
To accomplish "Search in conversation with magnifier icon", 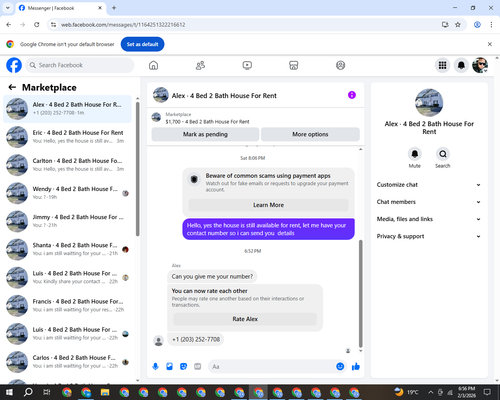I will (x=443, y=154).
